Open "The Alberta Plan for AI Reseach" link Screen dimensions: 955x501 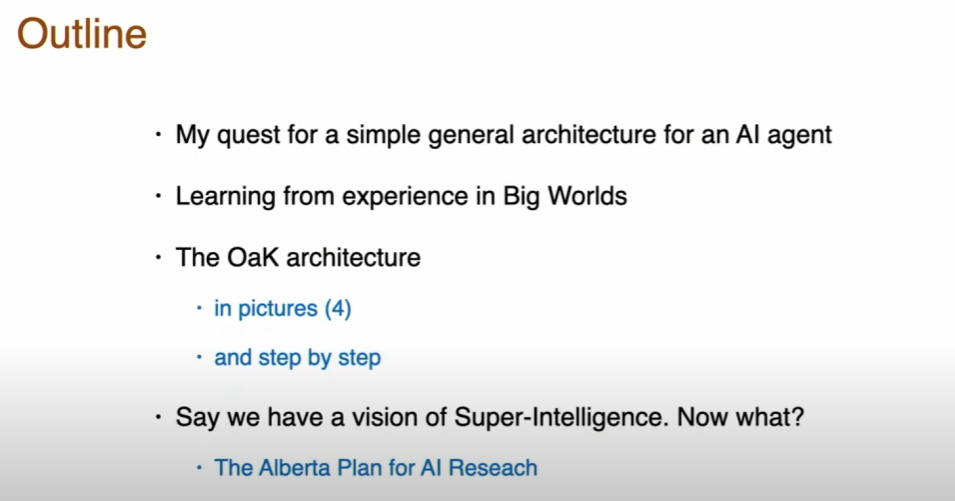(x=376, y=468)
